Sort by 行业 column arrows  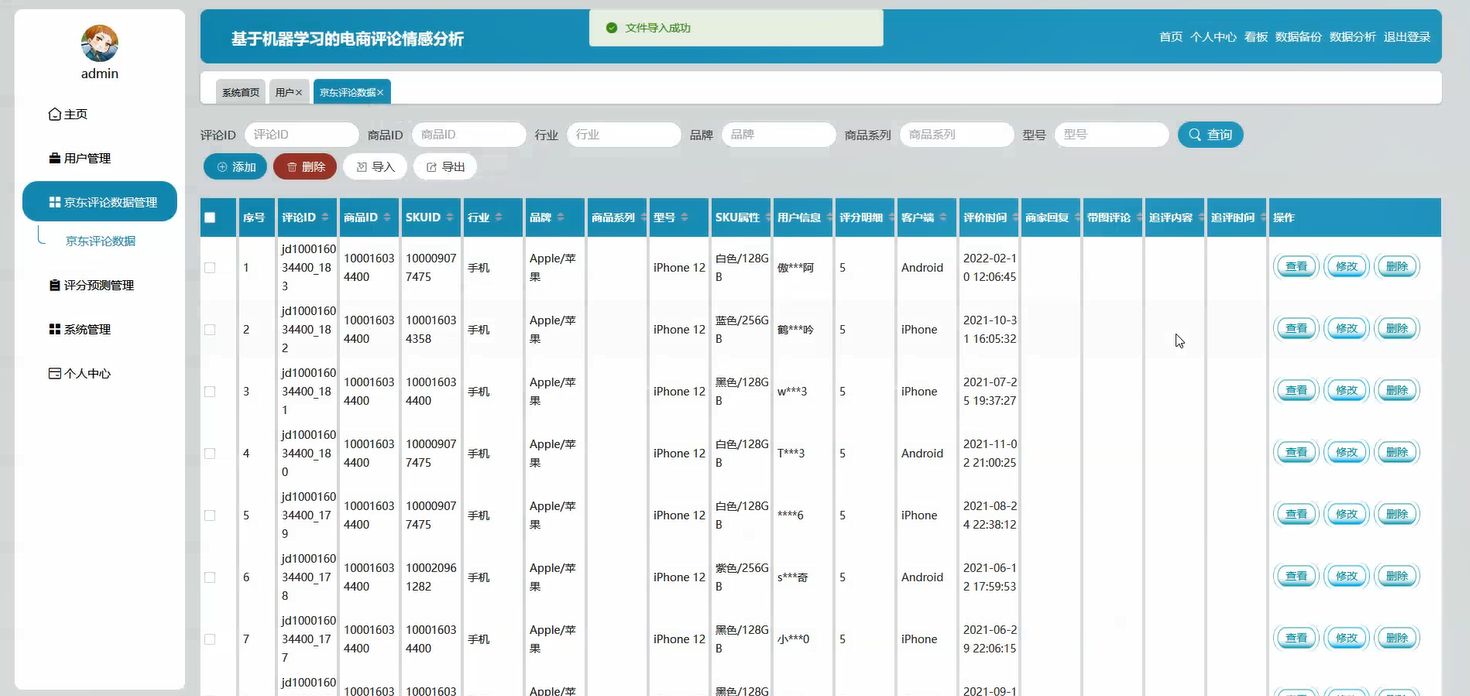(500, 217)
